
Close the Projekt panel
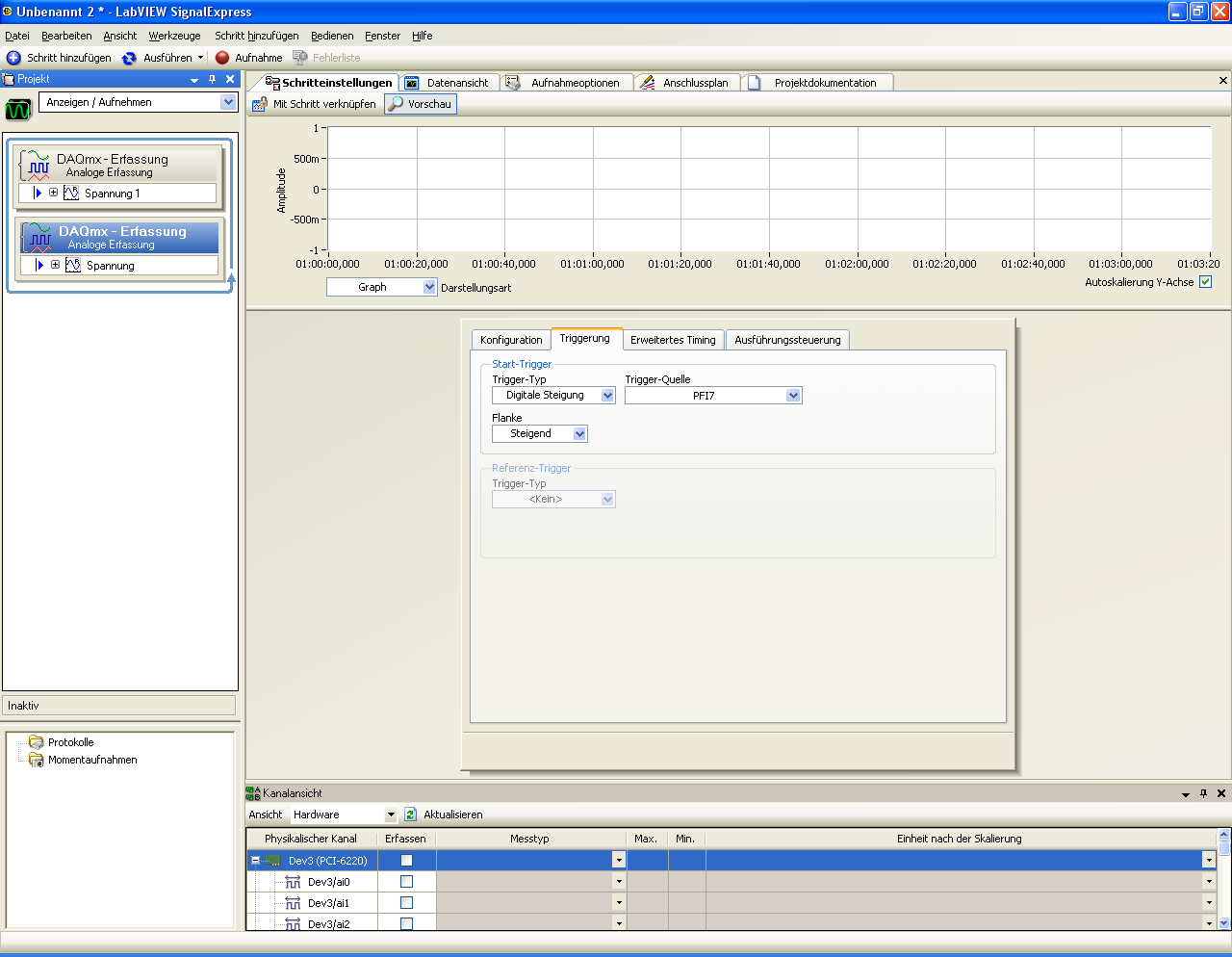pyautogui.click(x=230, y=79)
